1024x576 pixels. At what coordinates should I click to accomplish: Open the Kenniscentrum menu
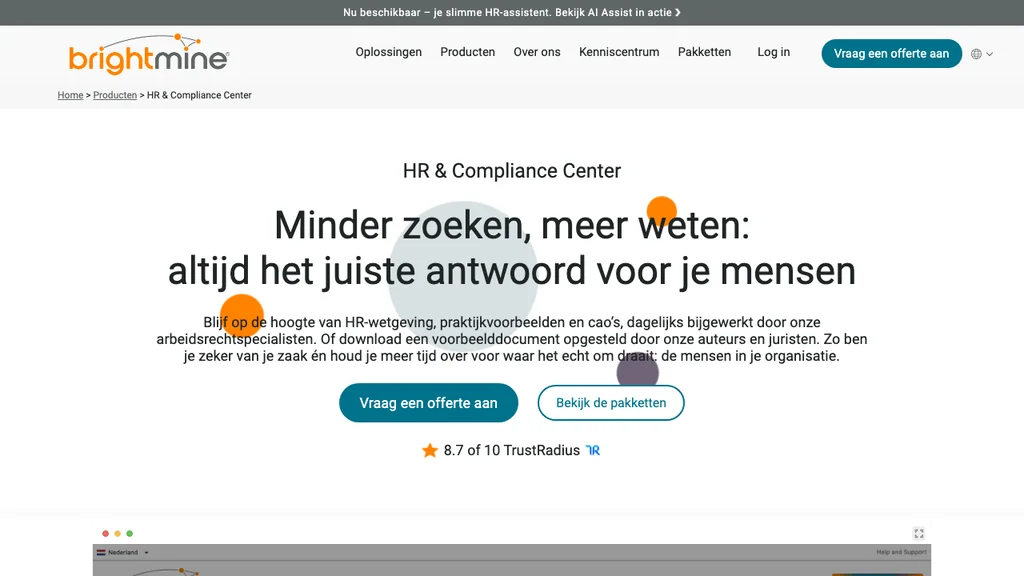(619, 52)
